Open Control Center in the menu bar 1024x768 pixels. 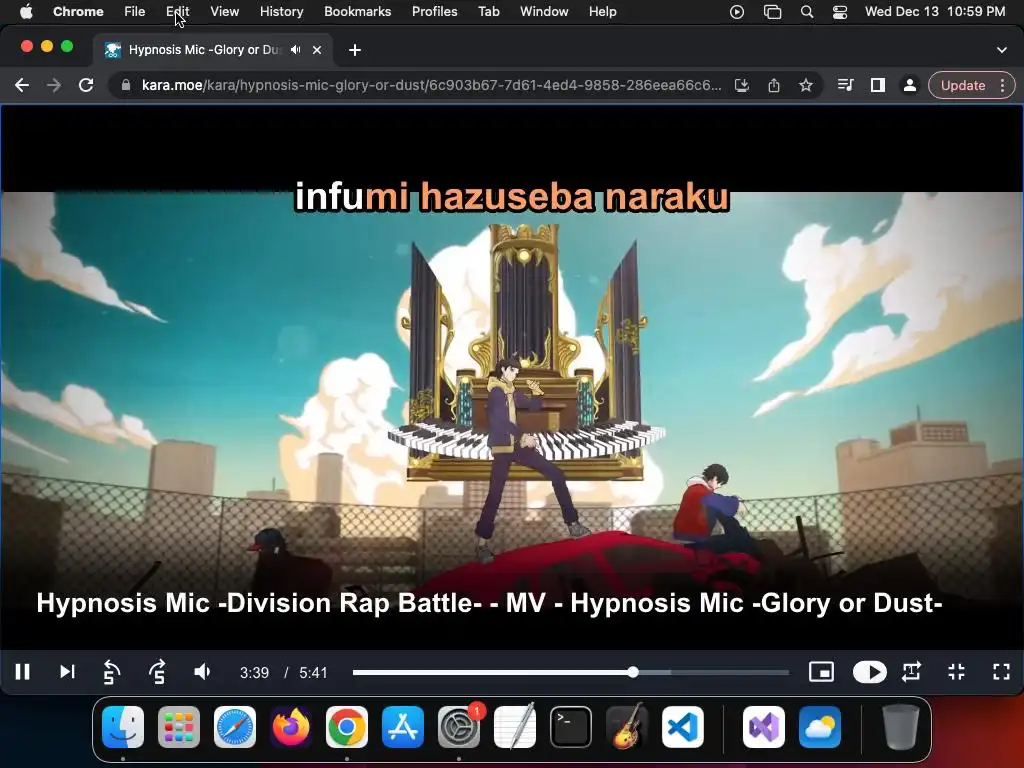point(840,12)
